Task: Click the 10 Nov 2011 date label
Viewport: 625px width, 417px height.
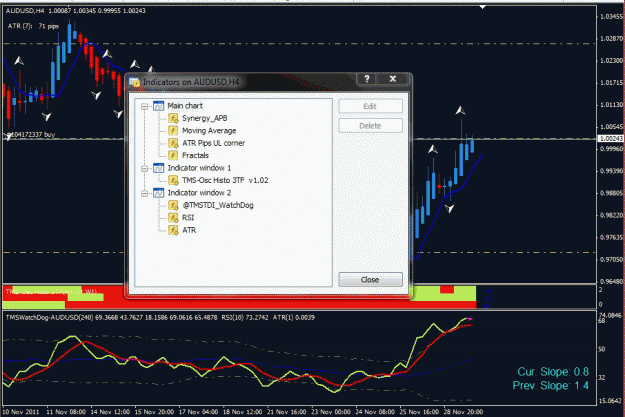Action: point(21,412)
